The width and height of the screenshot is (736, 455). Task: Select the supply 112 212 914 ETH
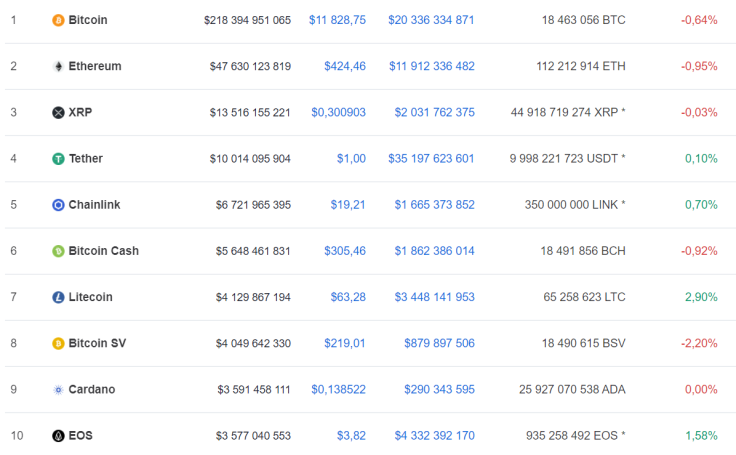[581, 66]
